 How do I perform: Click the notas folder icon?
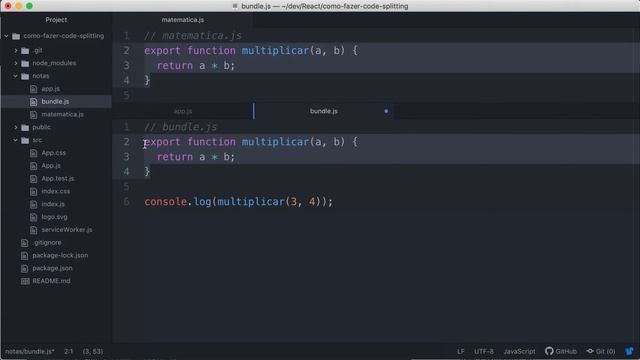25,76
